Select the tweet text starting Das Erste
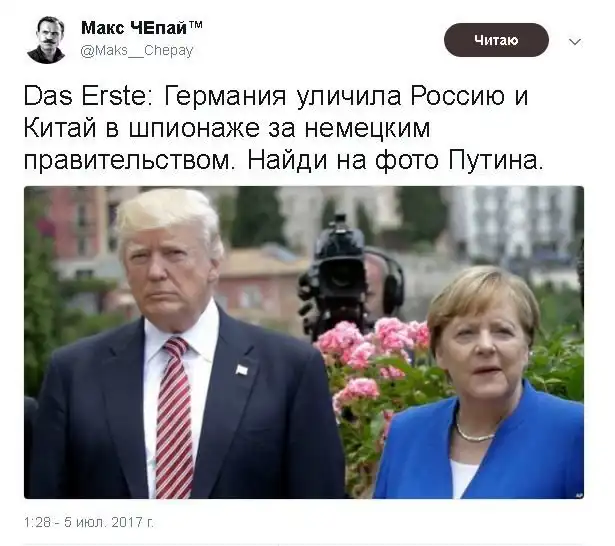The height and width of the screenshot is (546, 615). (x=284, y=128)
